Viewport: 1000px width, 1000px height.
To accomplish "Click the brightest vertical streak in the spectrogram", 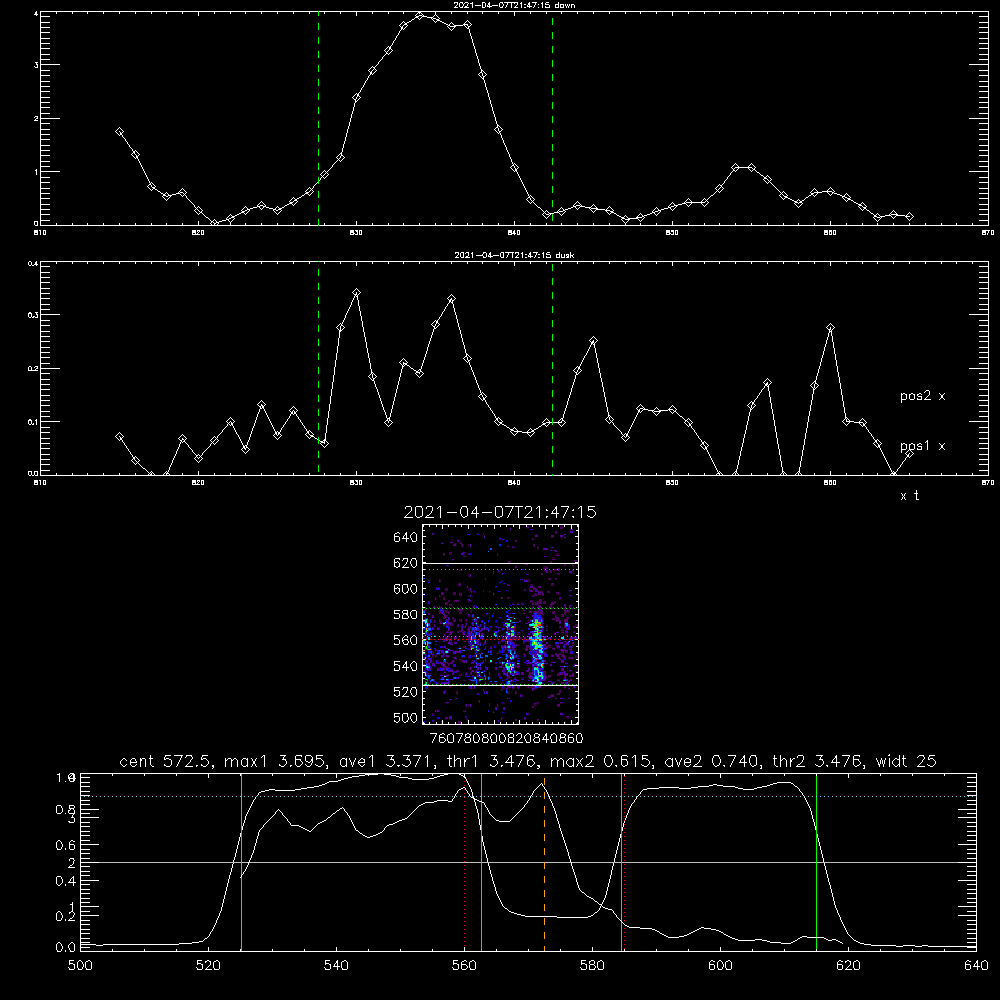I will (537, 647).
